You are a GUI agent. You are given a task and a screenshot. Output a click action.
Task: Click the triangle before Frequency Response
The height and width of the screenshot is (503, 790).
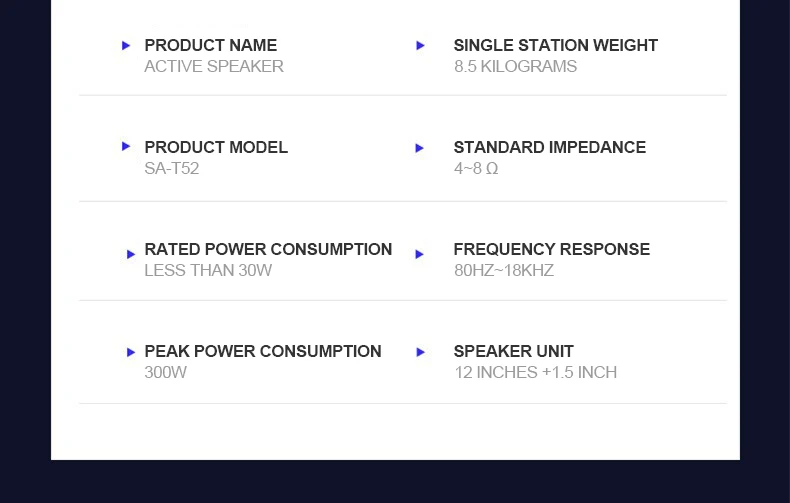(419, 255)
